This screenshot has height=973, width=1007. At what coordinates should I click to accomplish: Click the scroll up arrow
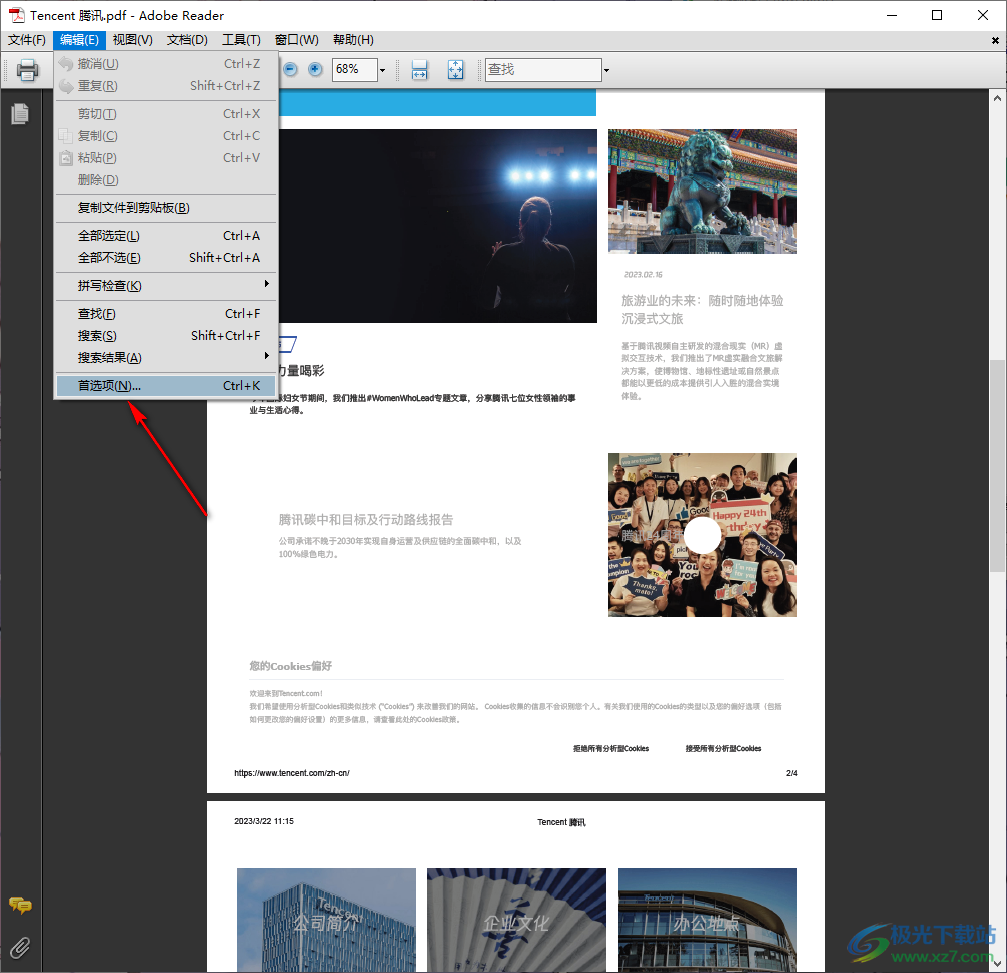point(997,98)
